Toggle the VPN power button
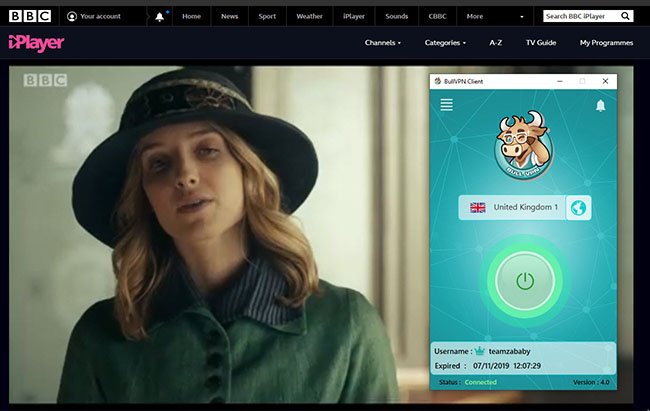 coord(525,281)
